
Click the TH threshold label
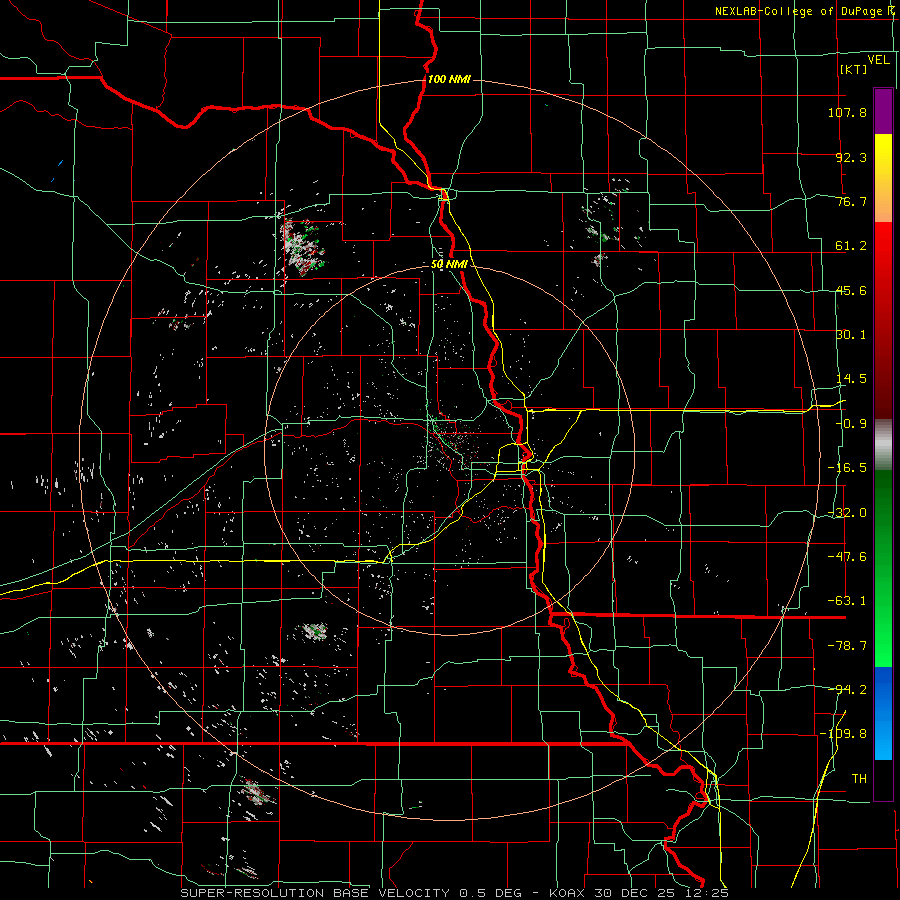(859, 779)
